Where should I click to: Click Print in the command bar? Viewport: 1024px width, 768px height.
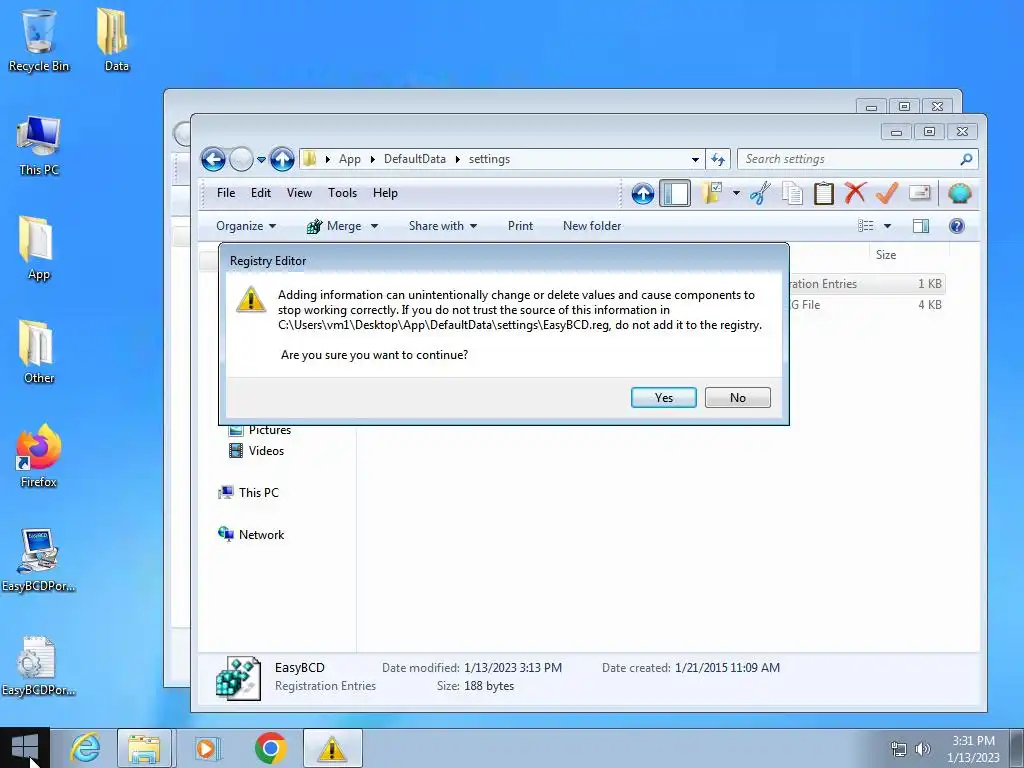(x=520, y=226)
